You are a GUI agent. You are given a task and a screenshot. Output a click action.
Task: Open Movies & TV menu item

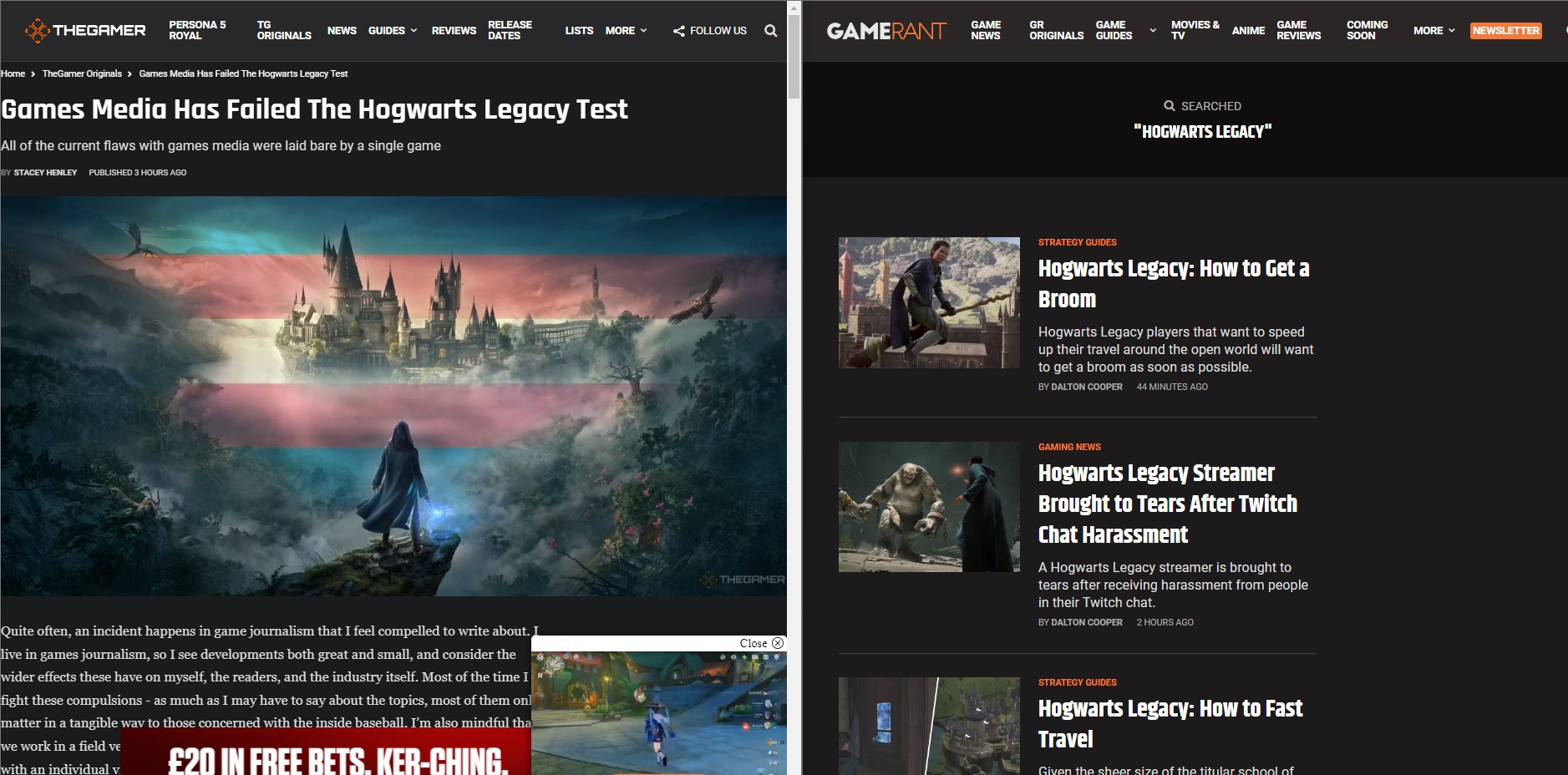(1195, 30)
